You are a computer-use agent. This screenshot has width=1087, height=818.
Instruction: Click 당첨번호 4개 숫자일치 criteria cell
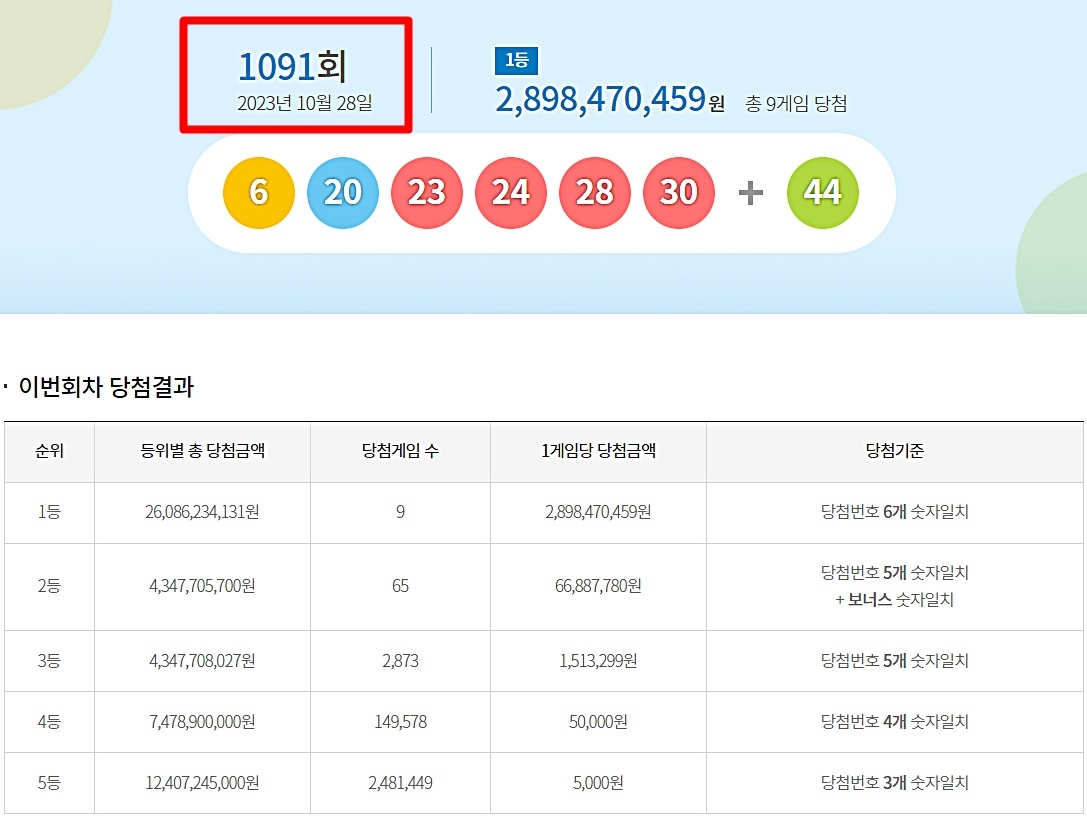[895, 722]
